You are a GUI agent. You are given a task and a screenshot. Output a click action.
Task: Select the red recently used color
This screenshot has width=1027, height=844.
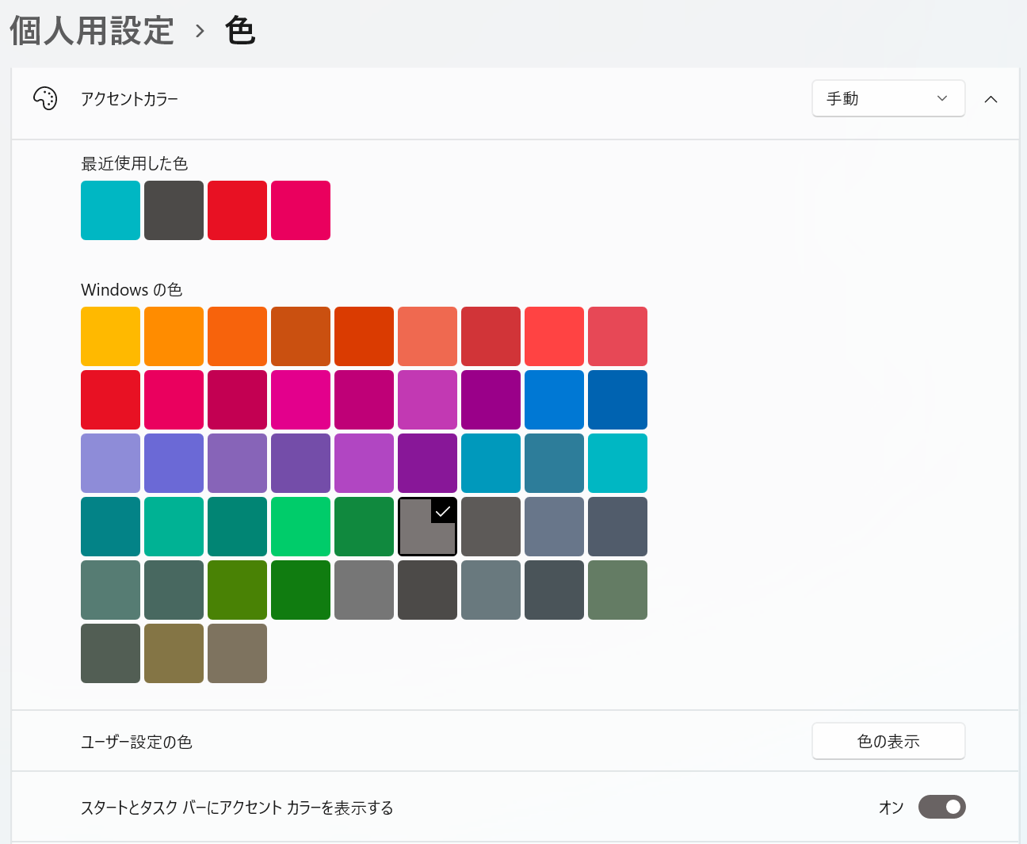(x=237, y=210)
